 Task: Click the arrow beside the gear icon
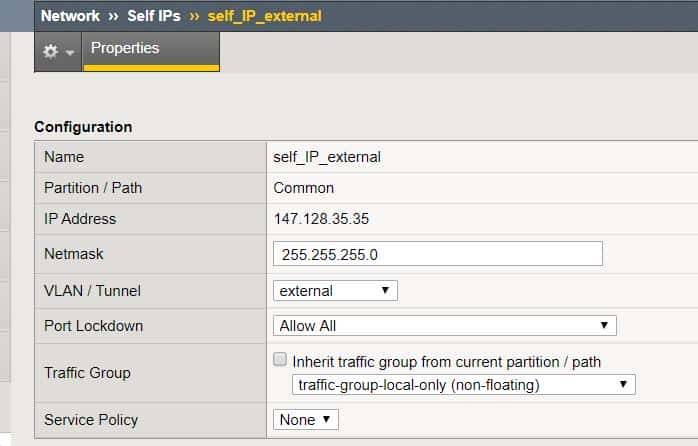[70, 53]
